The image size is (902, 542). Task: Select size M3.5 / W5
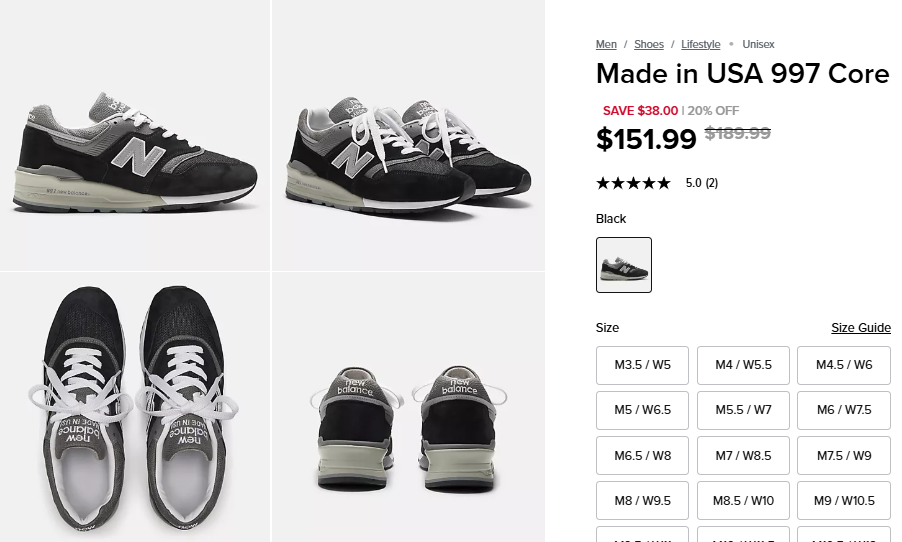click(x=643, y=365)
